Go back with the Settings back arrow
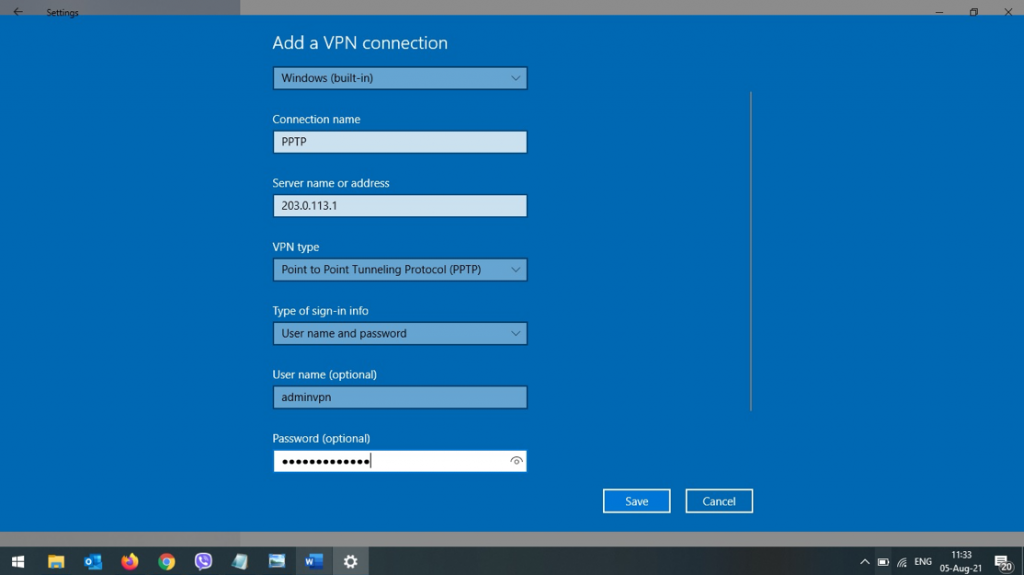The height and width of the screenshot is (575, 1024). tap(18, 13)
